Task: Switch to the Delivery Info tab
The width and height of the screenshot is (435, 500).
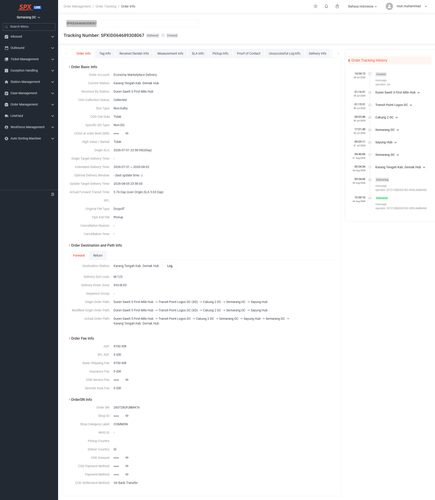Action: (x=317, y=53)
